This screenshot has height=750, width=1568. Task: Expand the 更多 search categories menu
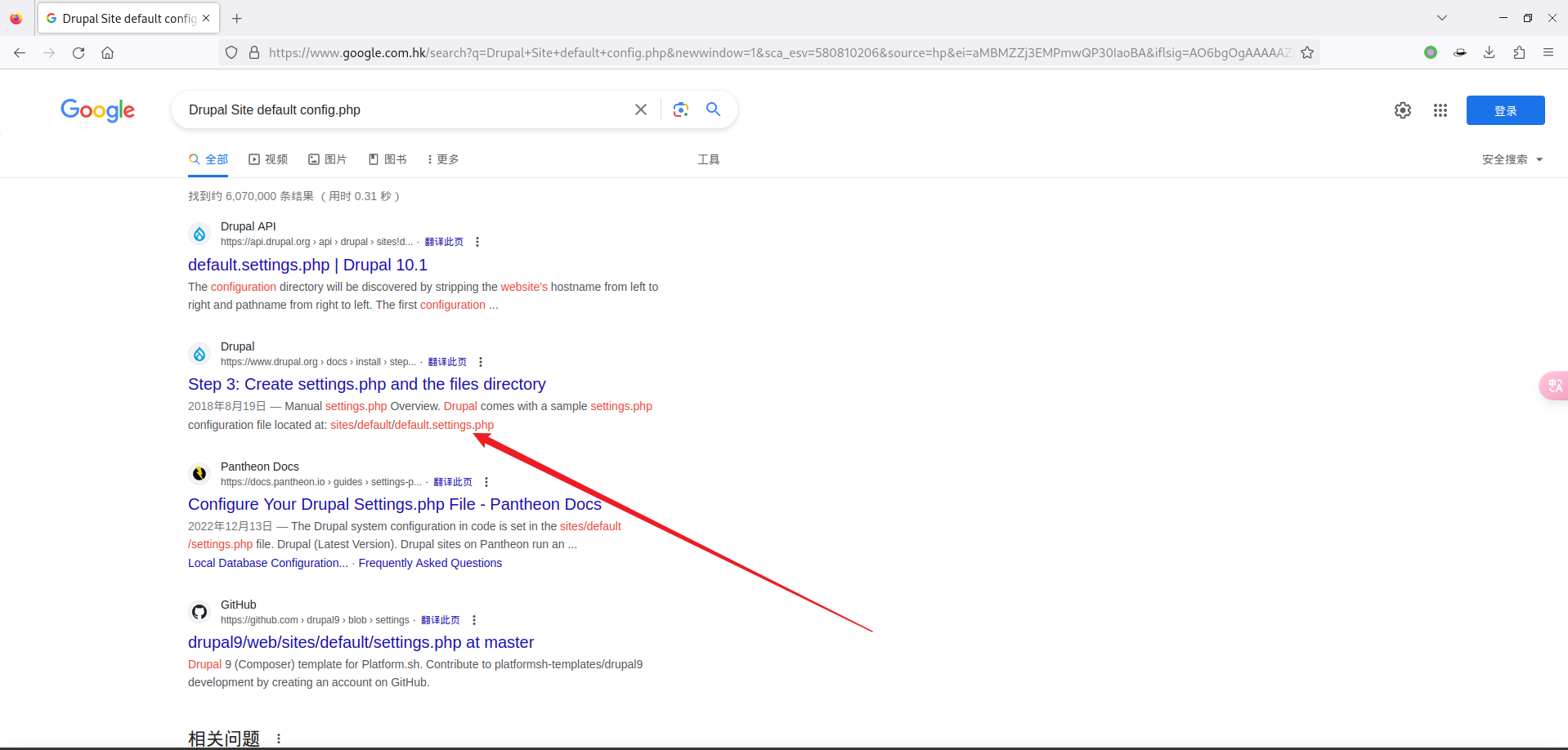tap(443, 159)
